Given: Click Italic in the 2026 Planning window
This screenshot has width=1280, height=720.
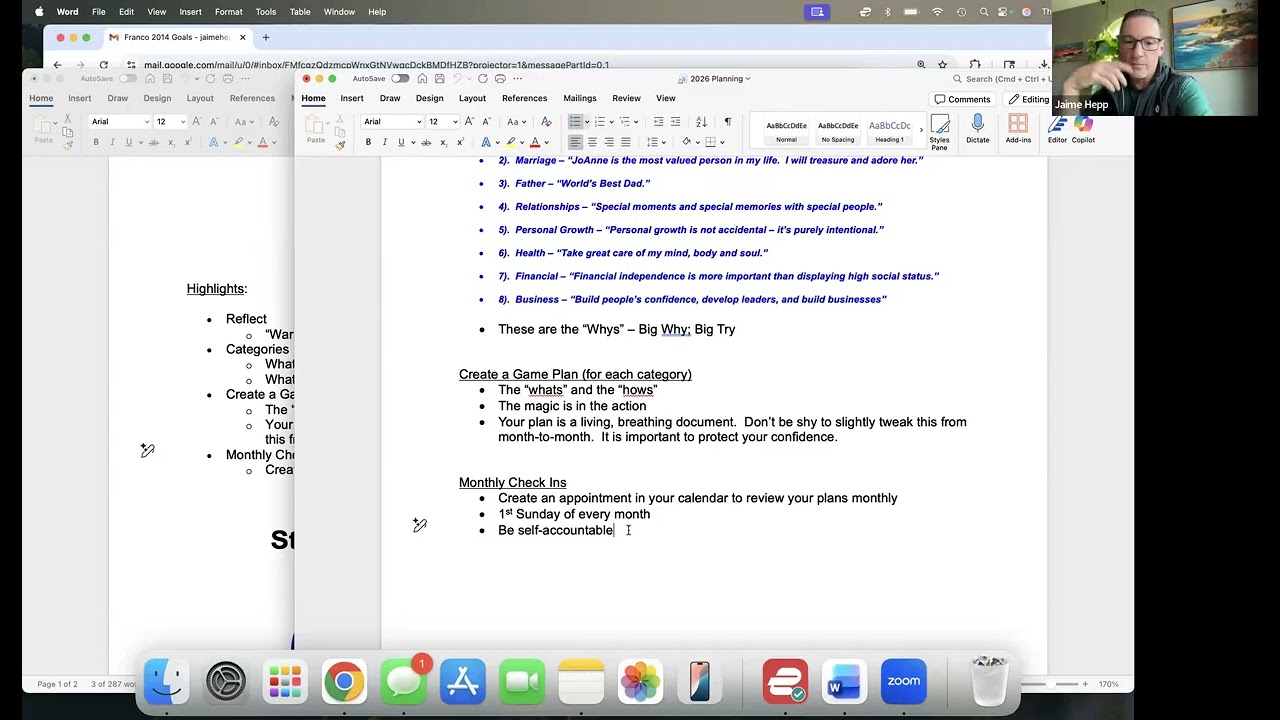Looking at the screenshot, I should click(384, 142).
